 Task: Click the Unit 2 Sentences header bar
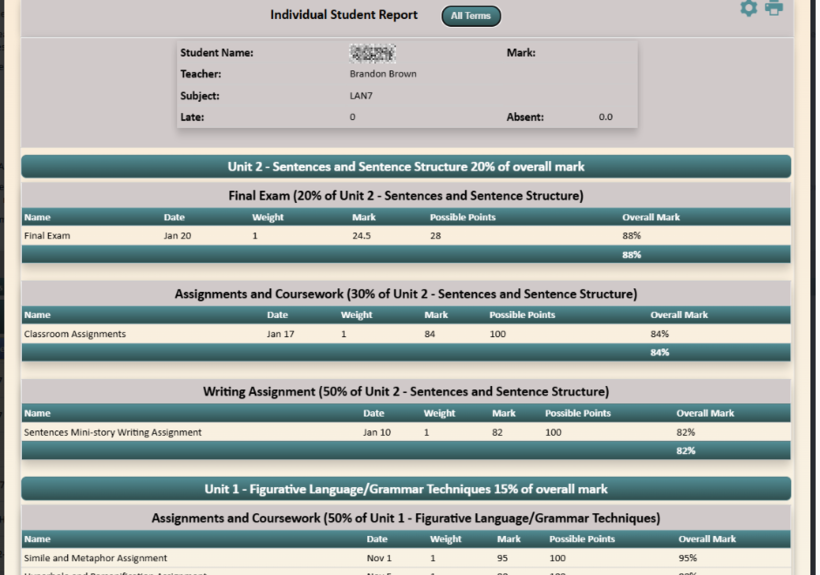coord(406,167)
